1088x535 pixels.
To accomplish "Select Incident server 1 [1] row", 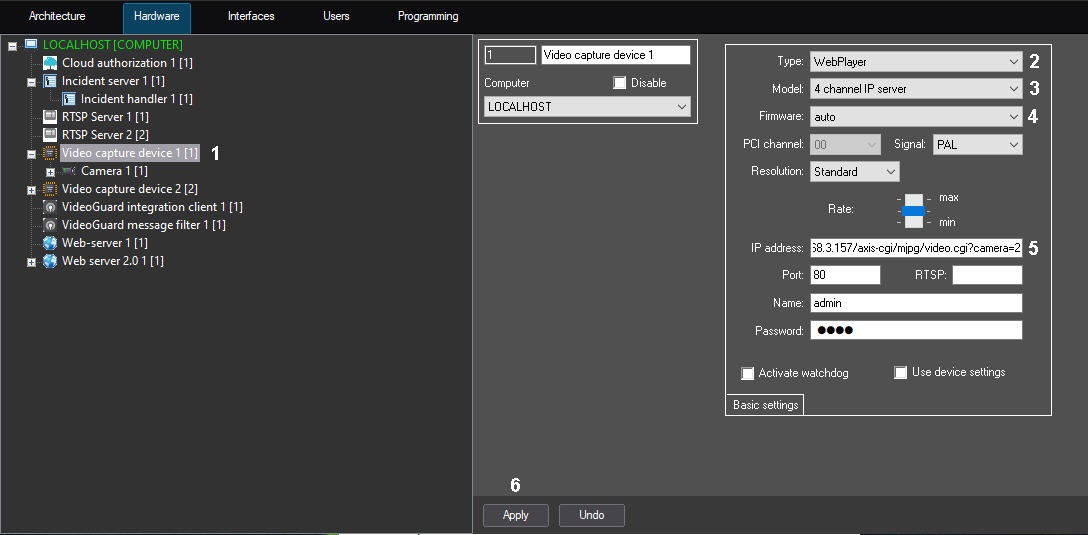I will click(x=112, y=80).
